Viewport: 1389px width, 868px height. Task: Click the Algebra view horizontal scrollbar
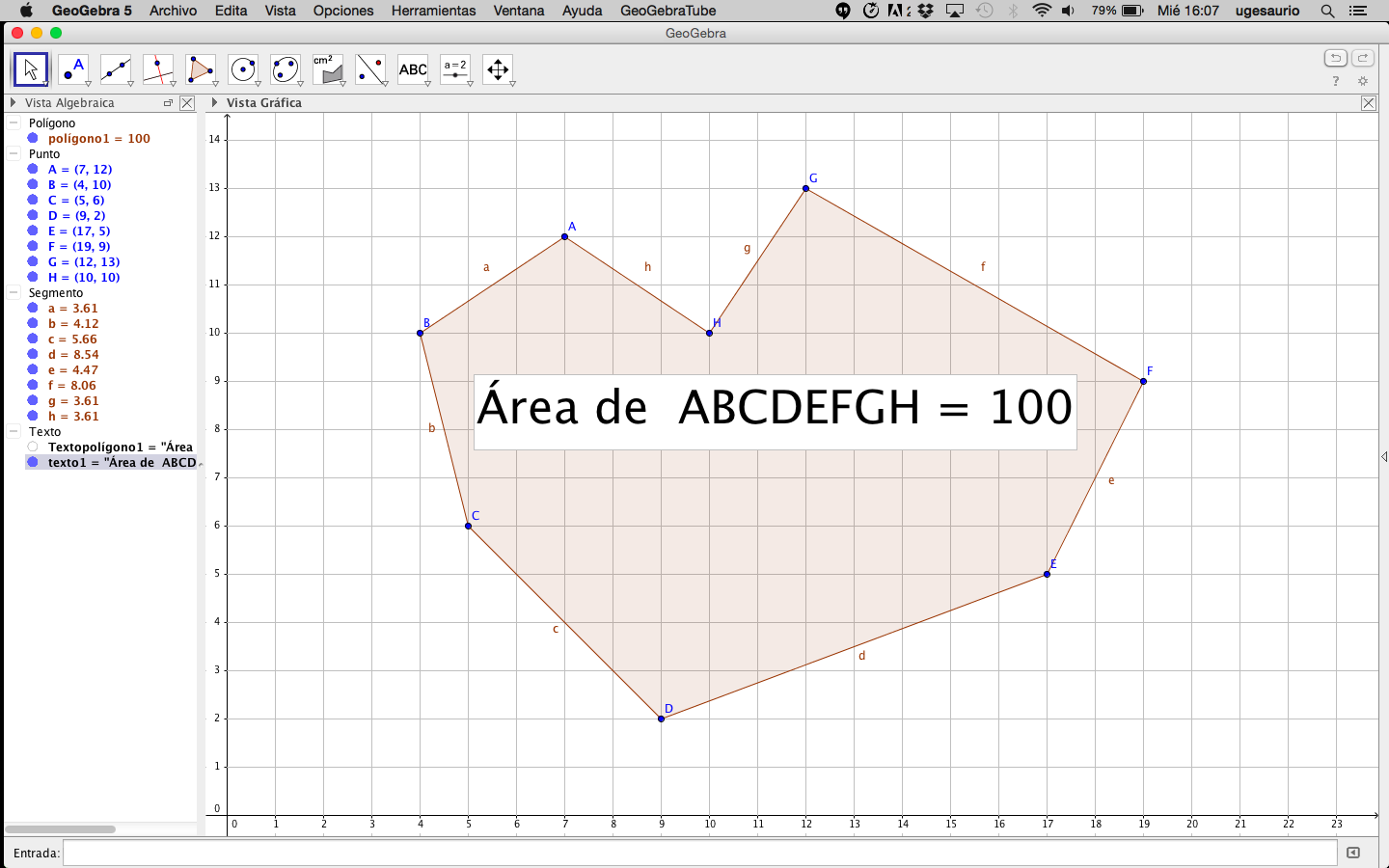[60, 829]
